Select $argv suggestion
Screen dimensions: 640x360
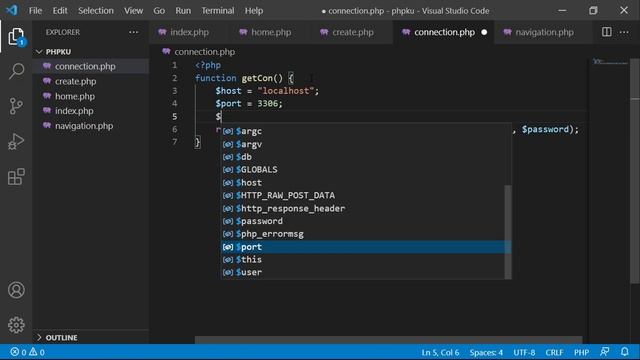click(x=363, y=144)
